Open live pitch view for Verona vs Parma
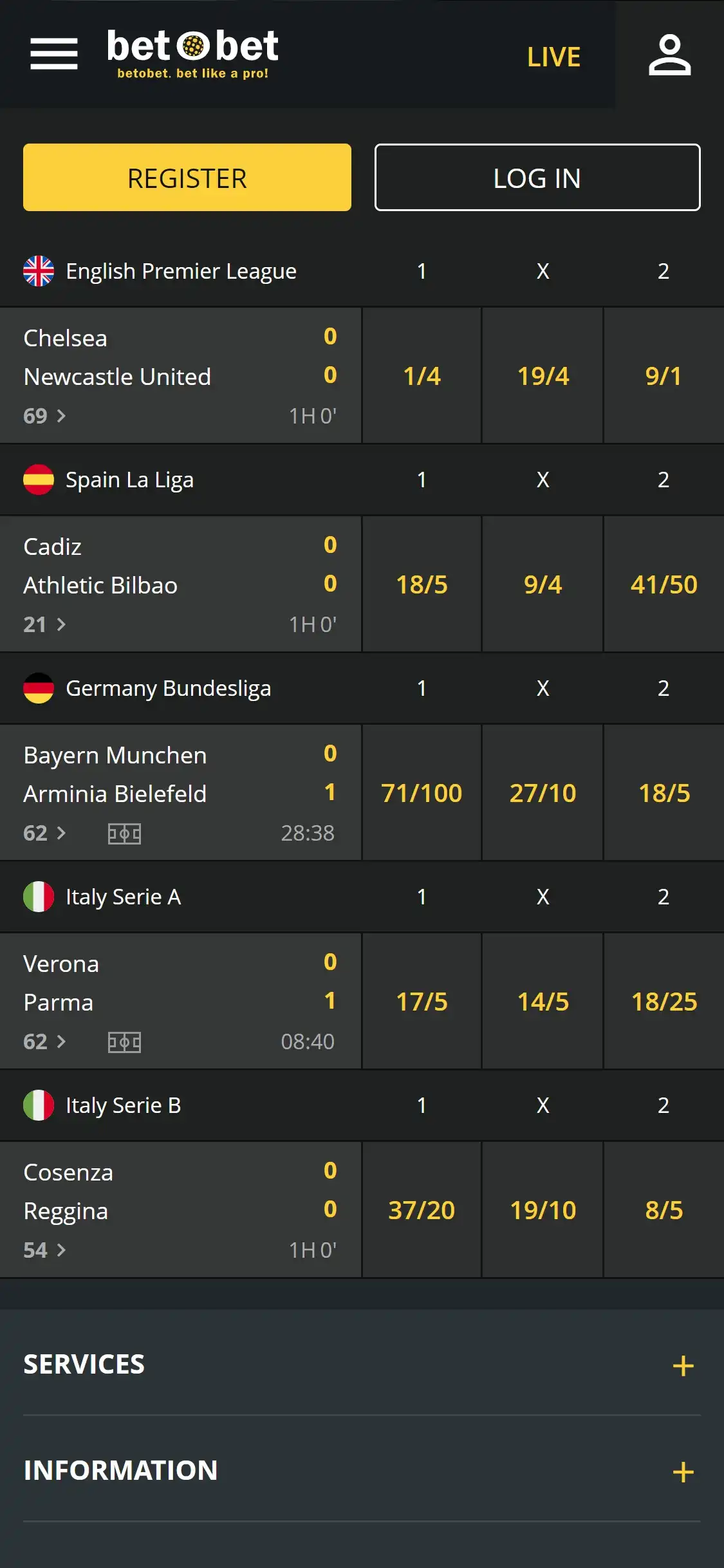The width and height of the screenshot is (724, 1568). 124,1042
